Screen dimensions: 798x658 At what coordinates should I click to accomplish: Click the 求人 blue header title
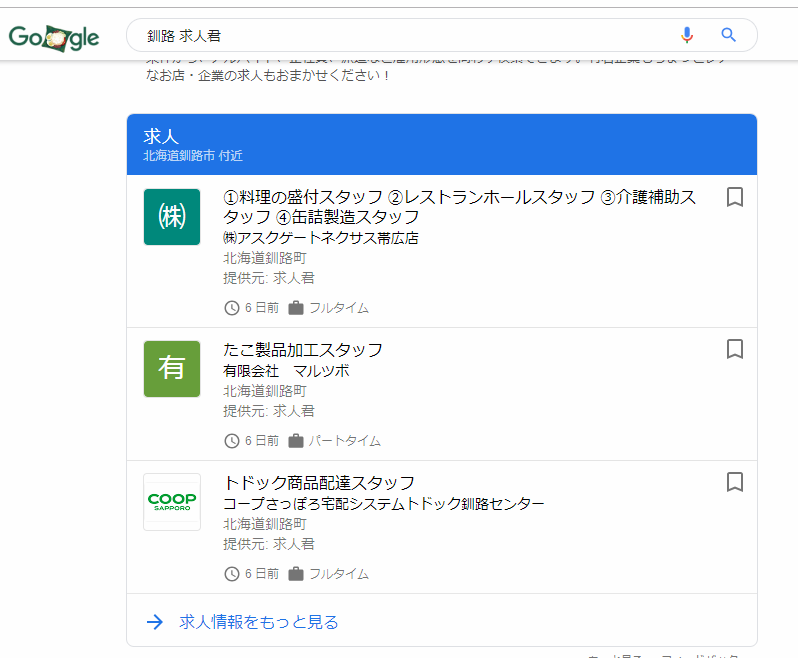click(x=161, y=136)
